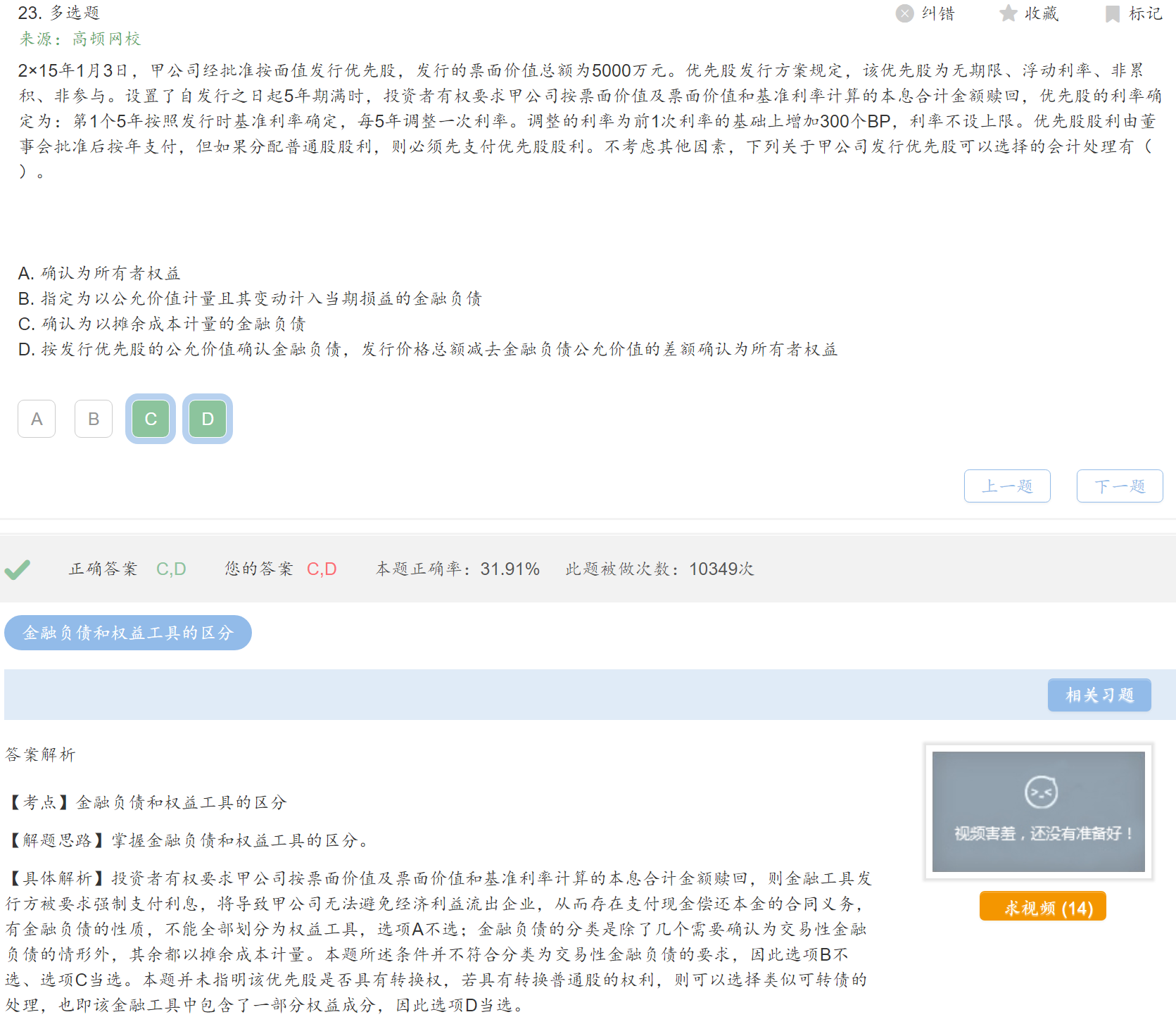Click option text C 确认为以摊余成本计量的金融负债
The height and width of the screenshot is (1024, 1176).
tap(162, 324)
